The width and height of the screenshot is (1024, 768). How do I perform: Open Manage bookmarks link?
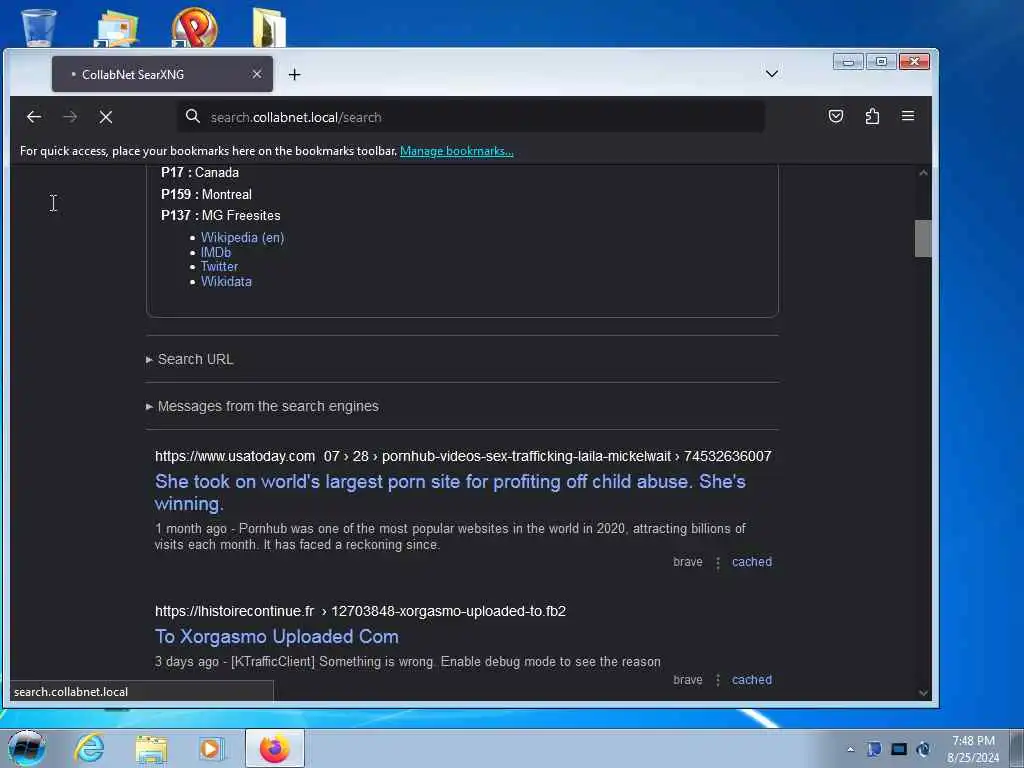pos(456,151)
